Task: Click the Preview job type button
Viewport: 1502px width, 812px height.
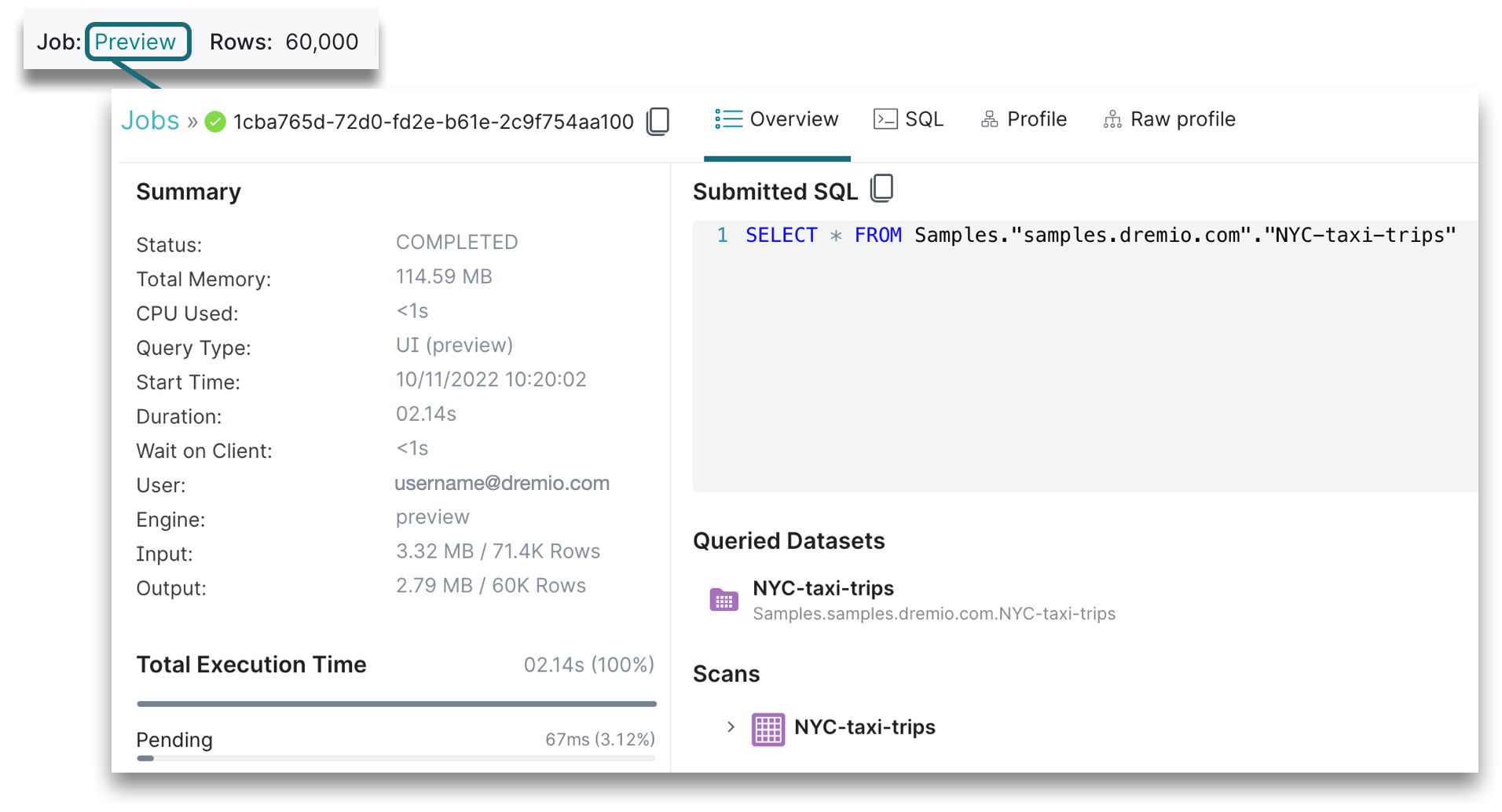Action: pyautogui.click(x=138, y=42)
